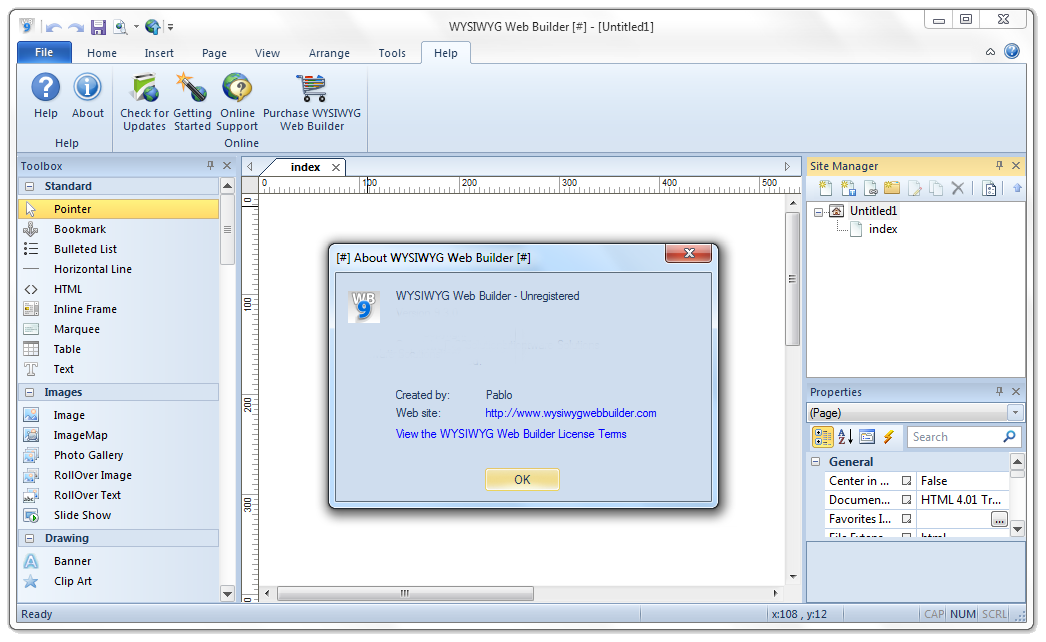Close the index document tab
The width and height of the screenshot is (1046, 642).
pyautogui.click(x=336, y=168)
